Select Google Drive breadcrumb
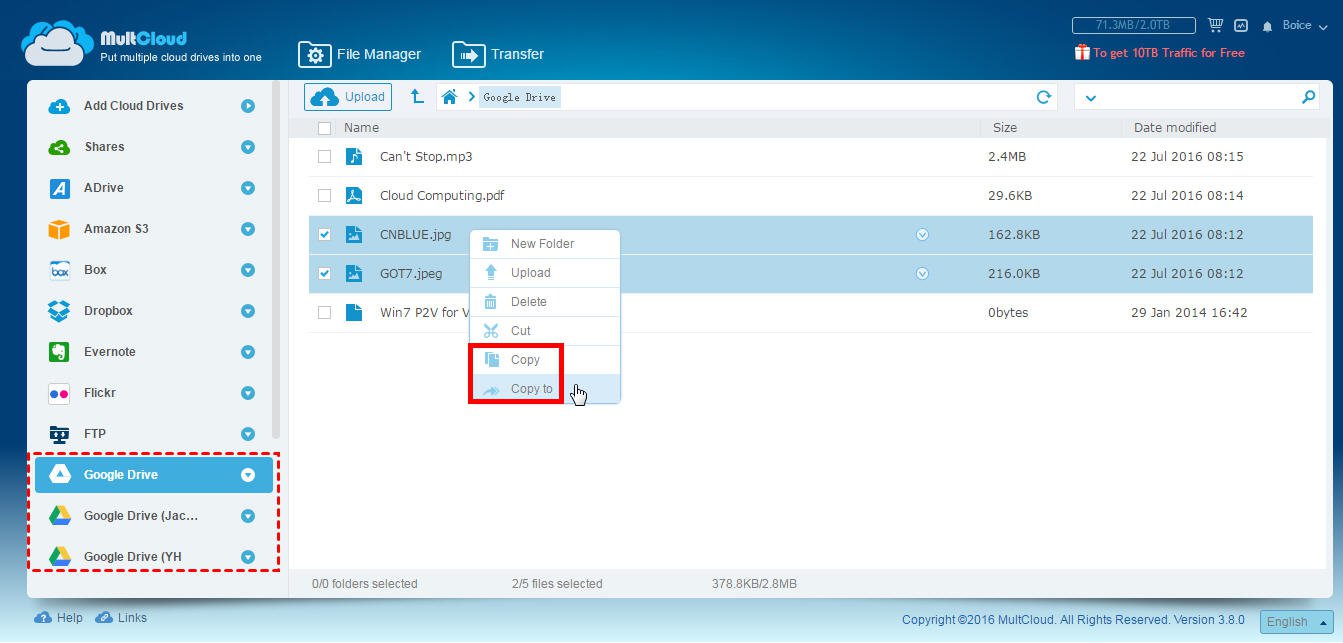 (519, 97)
